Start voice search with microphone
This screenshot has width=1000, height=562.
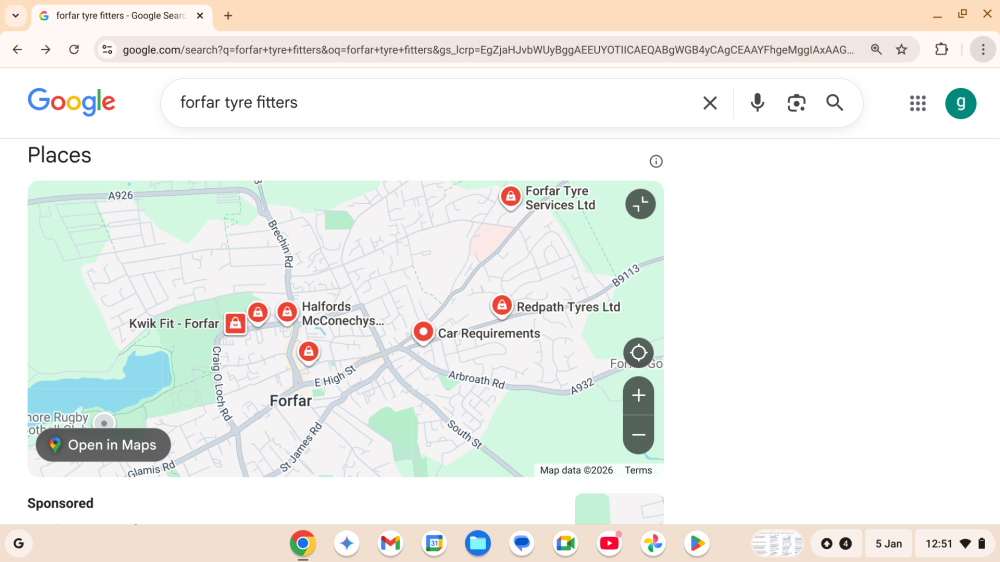(757, 103)
